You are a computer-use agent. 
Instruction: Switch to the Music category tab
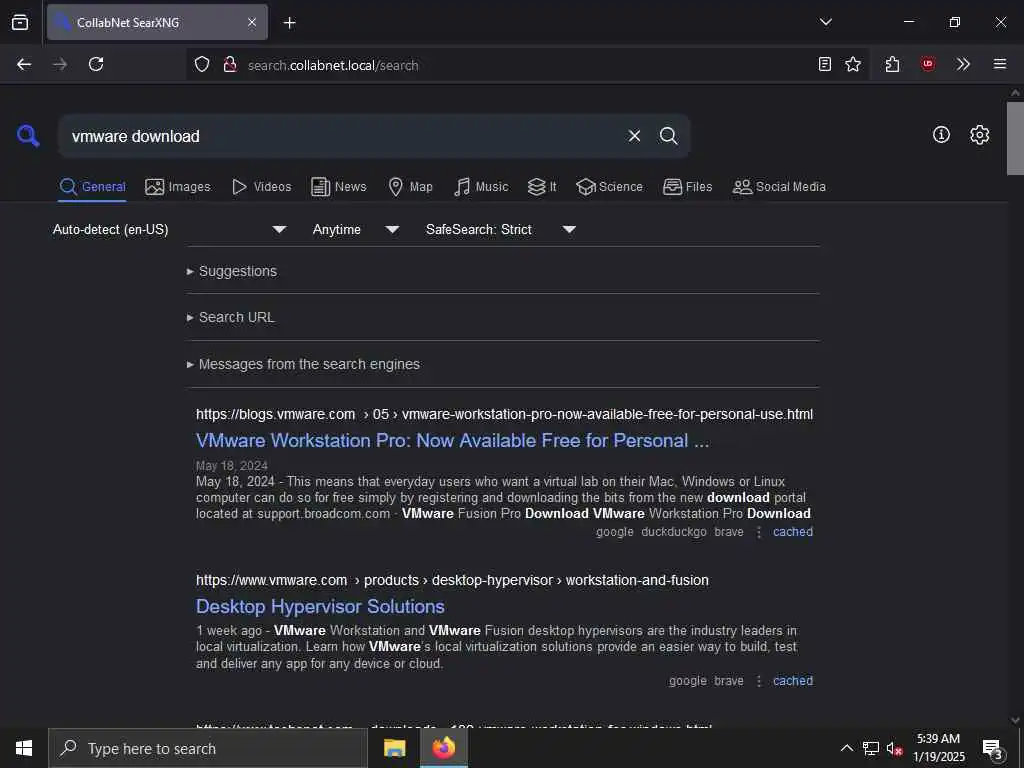[x=481, y=187]
